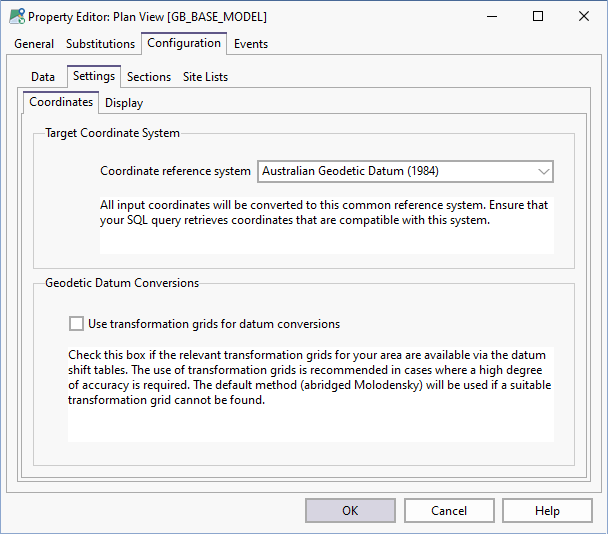Screen dimensions: 608x534
Task: Enable transformation grids for datum conversions
Action: [76, 323]
